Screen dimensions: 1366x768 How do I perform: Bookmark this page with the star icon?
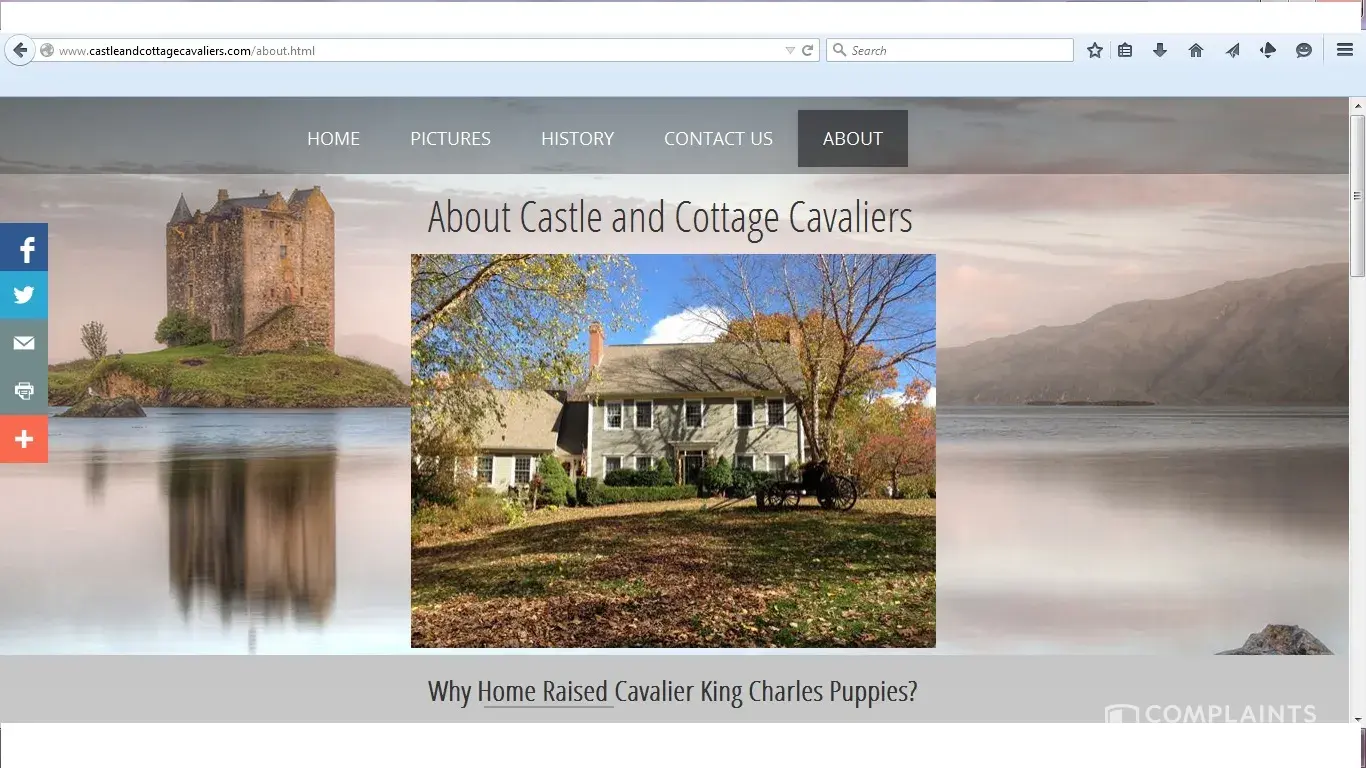tap(1095, 50)
